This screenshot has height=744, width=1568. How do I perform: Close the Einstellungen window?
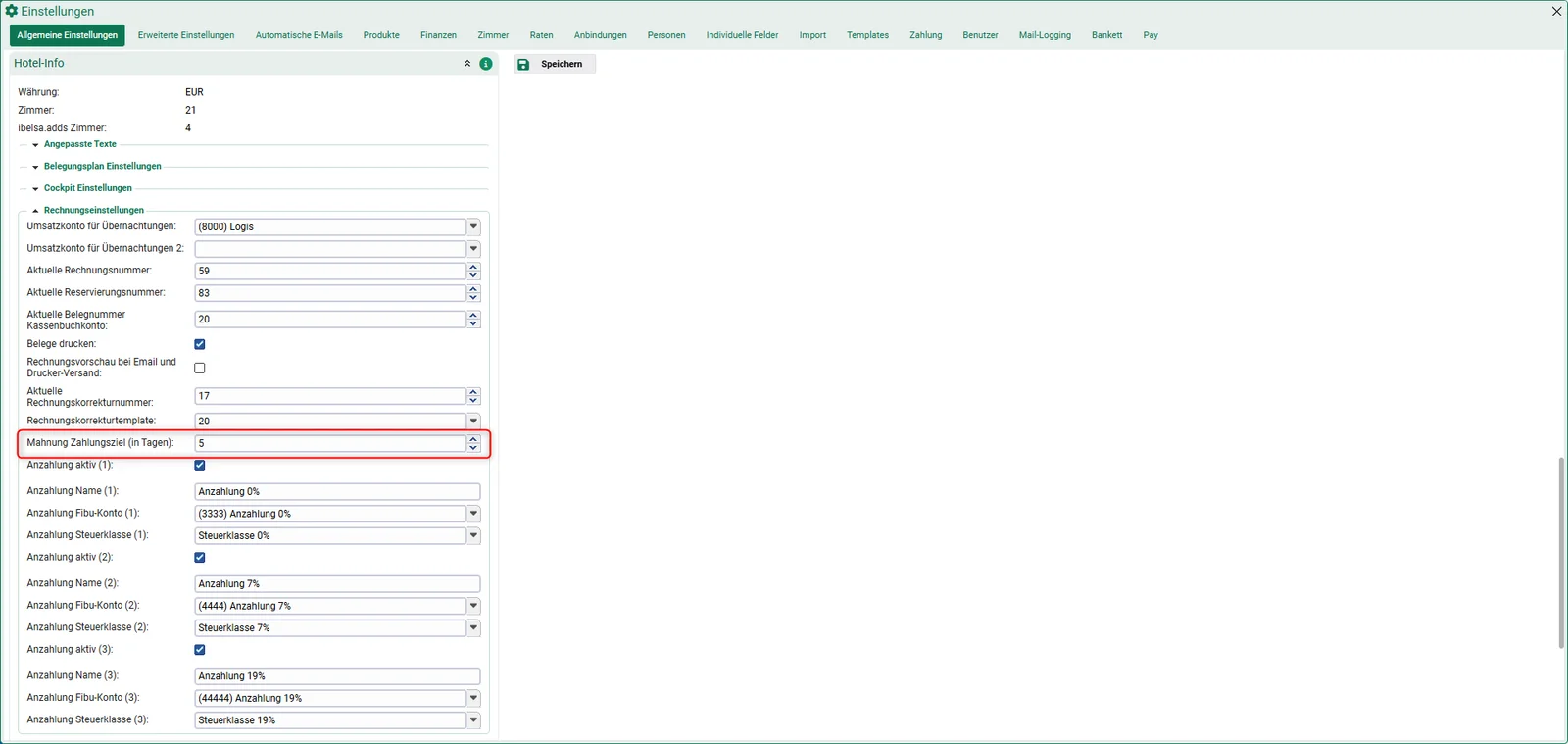click(1556, 11)
